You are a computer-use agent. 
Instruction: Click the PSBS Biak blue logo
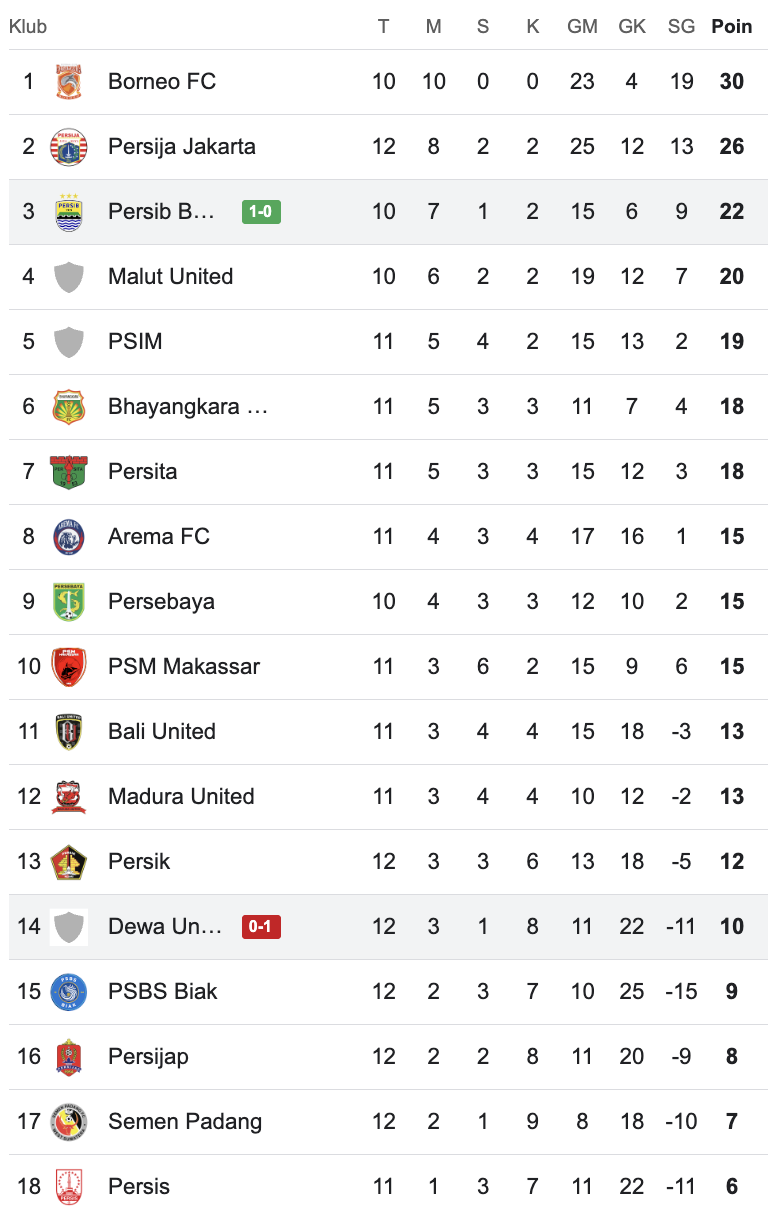pyautogui.click(x=69, y=991)
